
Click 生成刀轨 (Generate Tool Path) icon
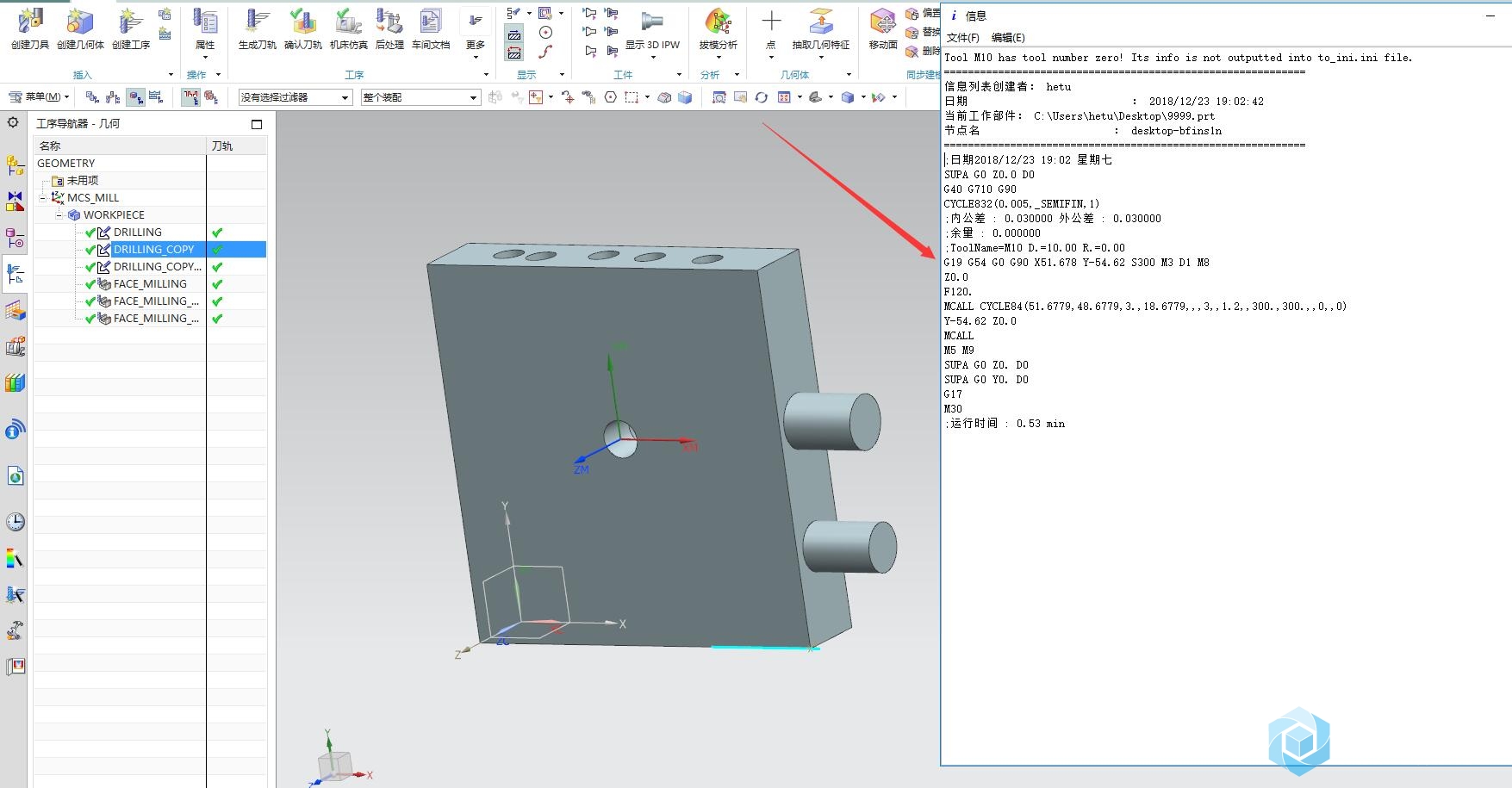point(257,28)
